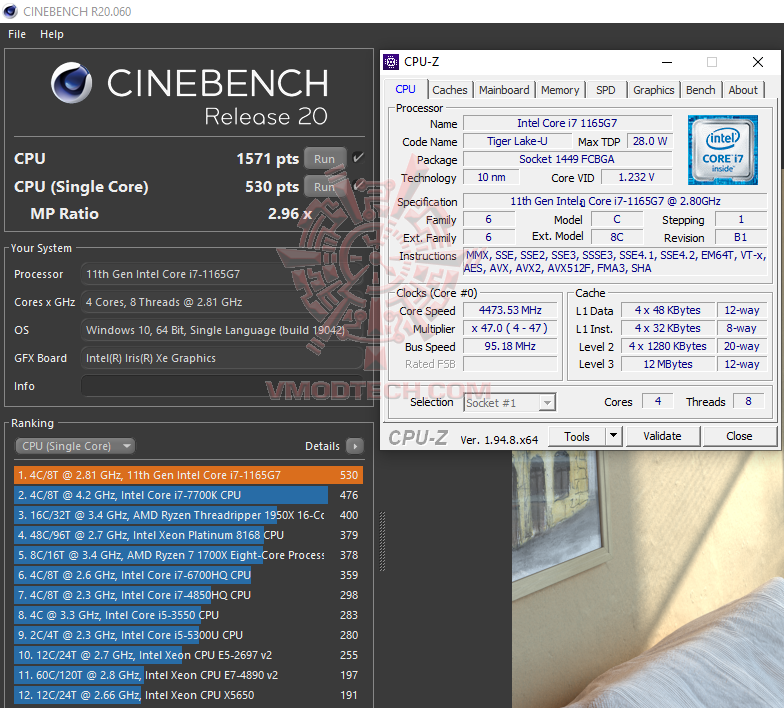The image size is (784, 708).
Task: Click the Core Speed value 4473.53 MHz
Action: click(510, 310)
